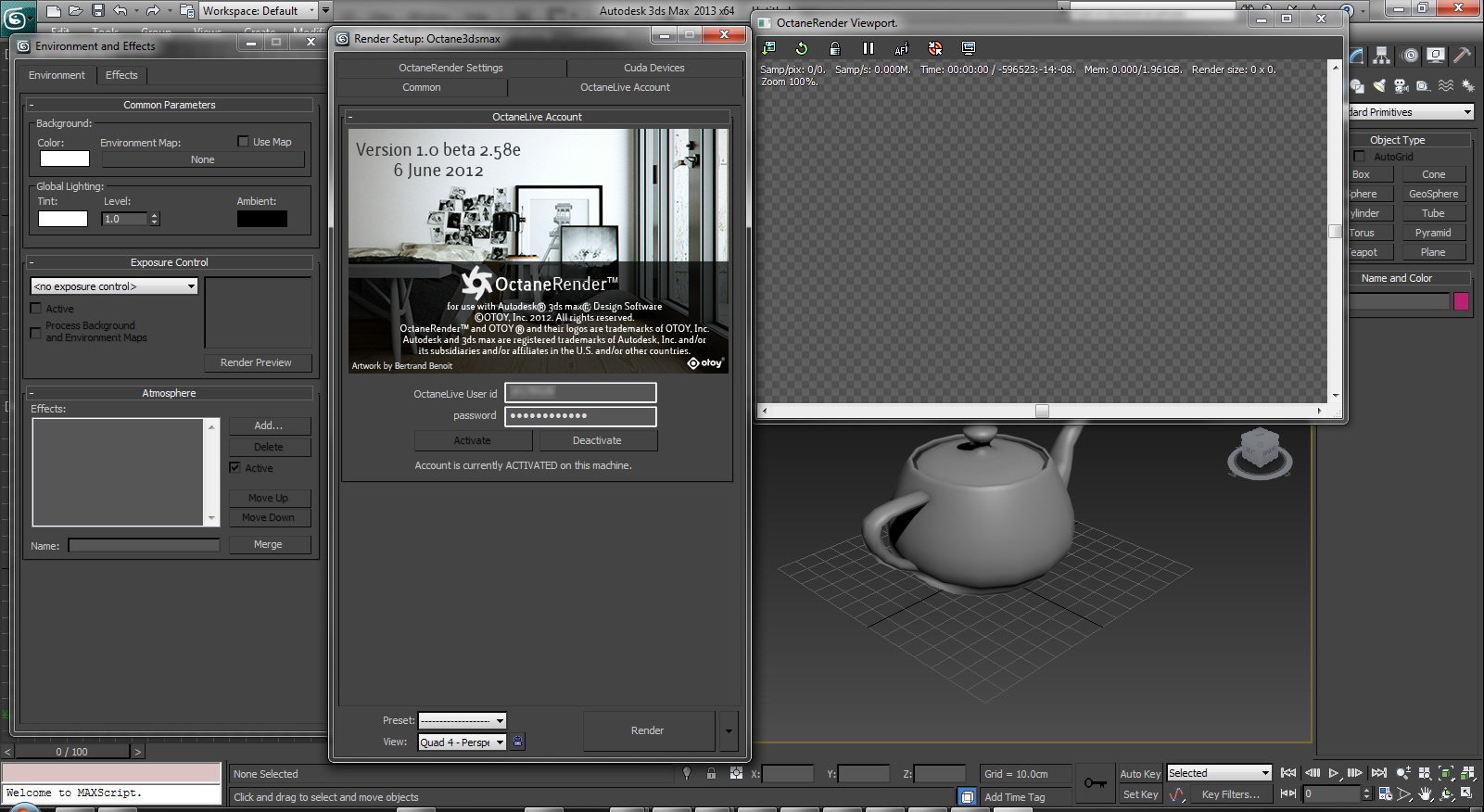Enable Process Background and Environment Maps checkbox
Image resolution: width=1484 pixels, height=812 pixels.
click(x=36, y=332)
